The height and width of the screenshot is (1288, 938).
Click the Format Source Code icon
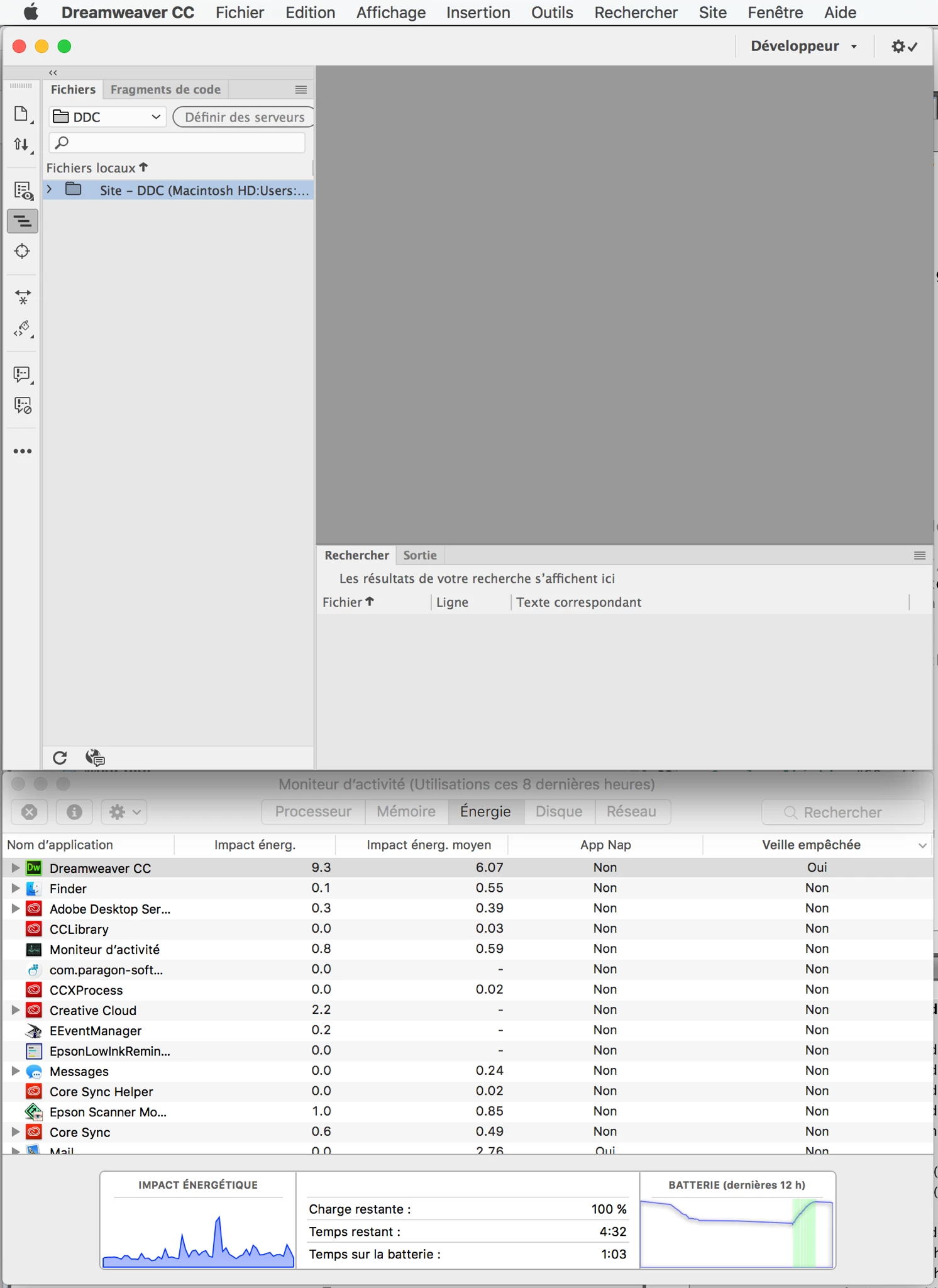23,328
